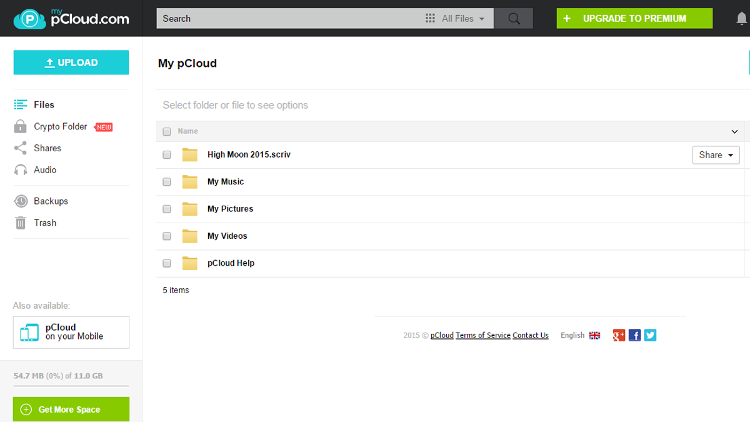Click the Backups clock icon
Screen dimensions: 750x422
click(21, 201)
